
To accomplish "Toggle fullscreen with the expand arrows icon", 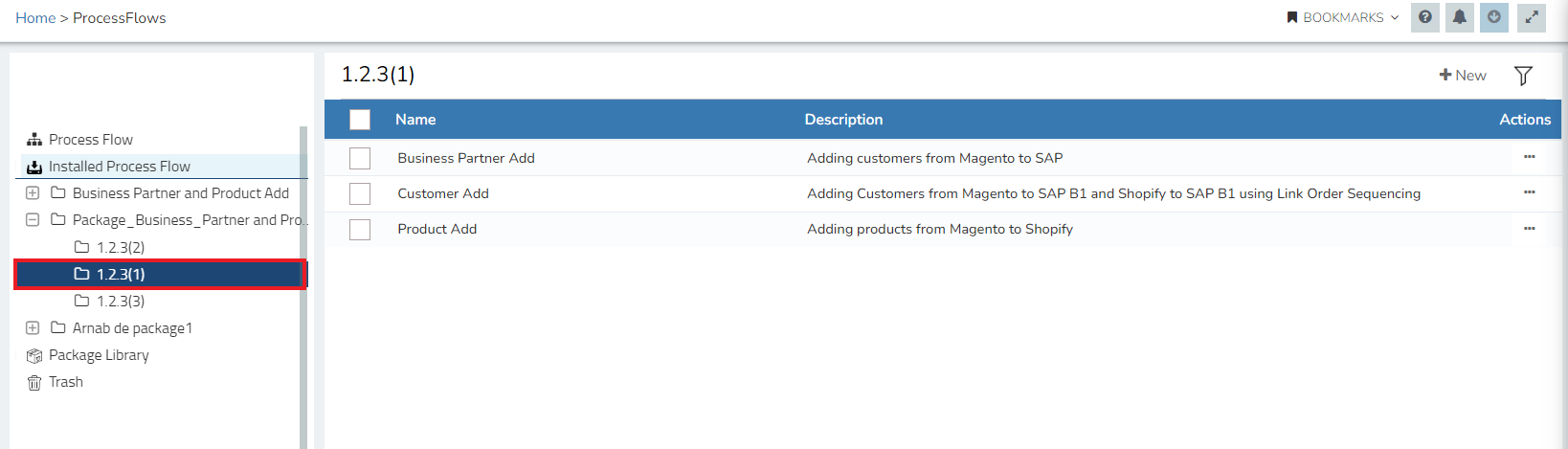I will pos(1532,17).
